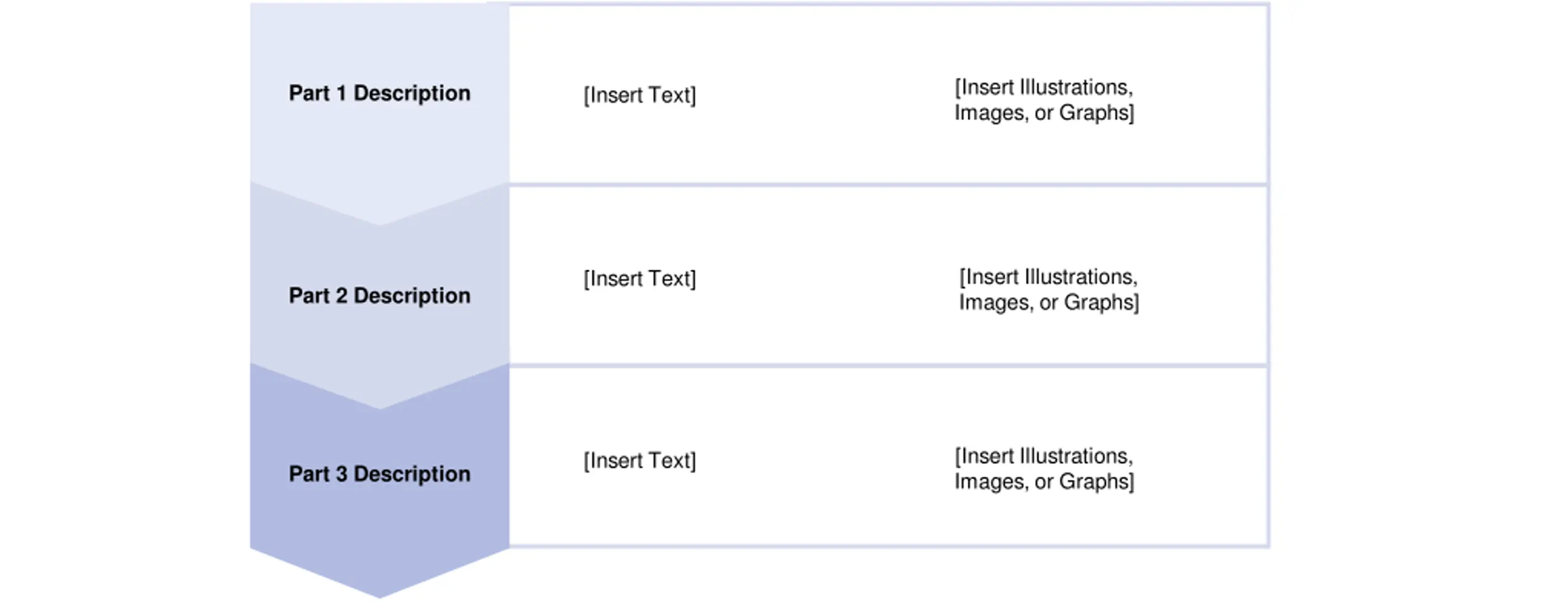Click the Part 1 chevron's downward arrow tip
Image resolution: width=1568 pixels, height=603 pixels.
tap(379, 218)
